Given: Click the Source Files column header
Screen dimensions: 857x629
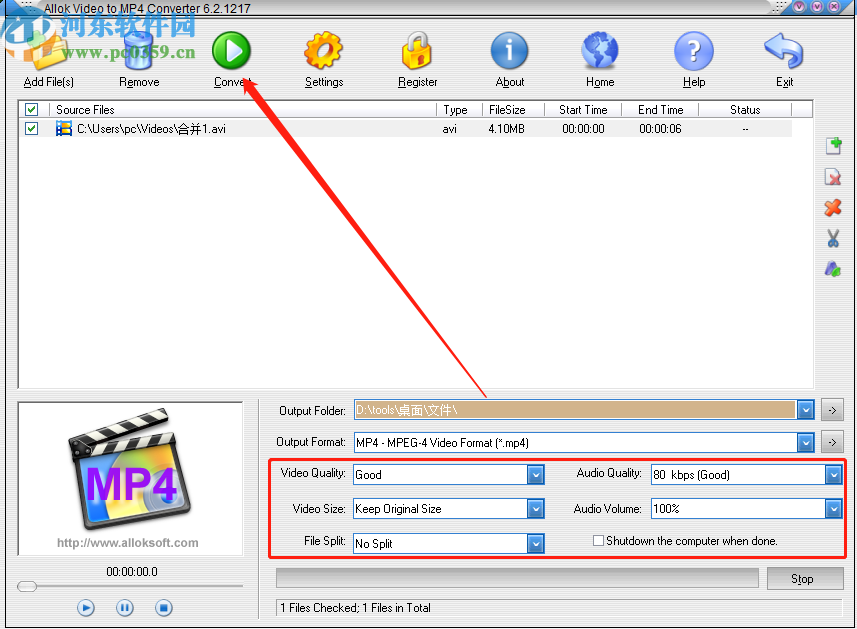Looking at the screenshot, I should (243, 109).
